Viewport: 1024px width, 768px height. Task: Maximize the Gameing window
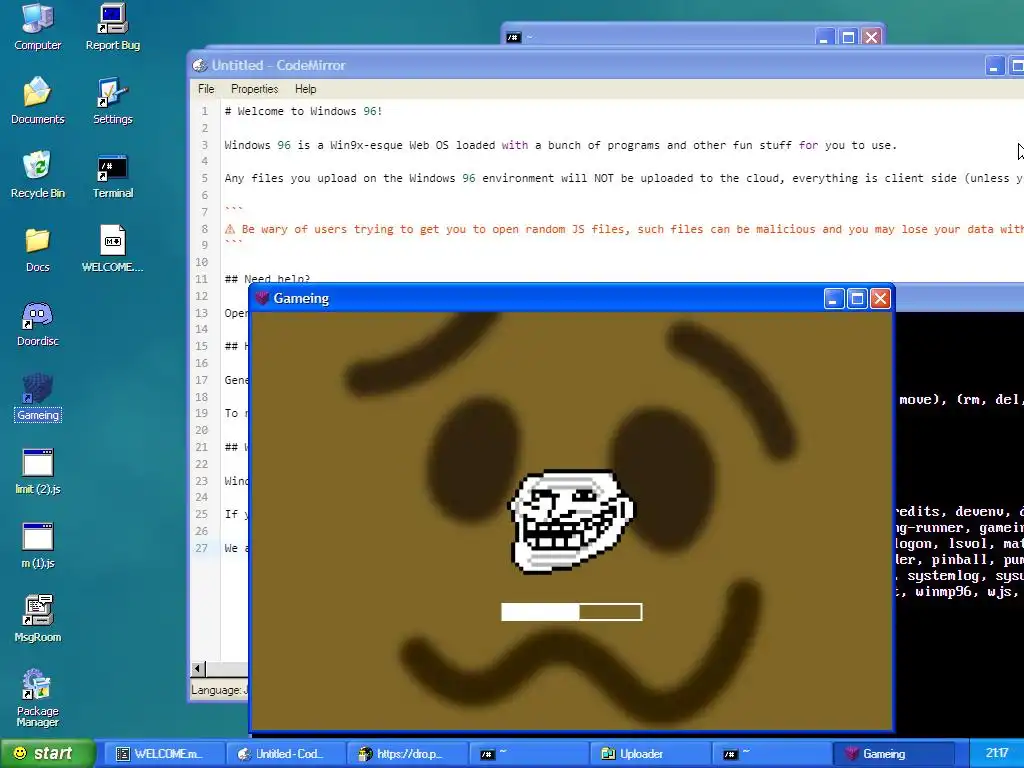(857, 298)
